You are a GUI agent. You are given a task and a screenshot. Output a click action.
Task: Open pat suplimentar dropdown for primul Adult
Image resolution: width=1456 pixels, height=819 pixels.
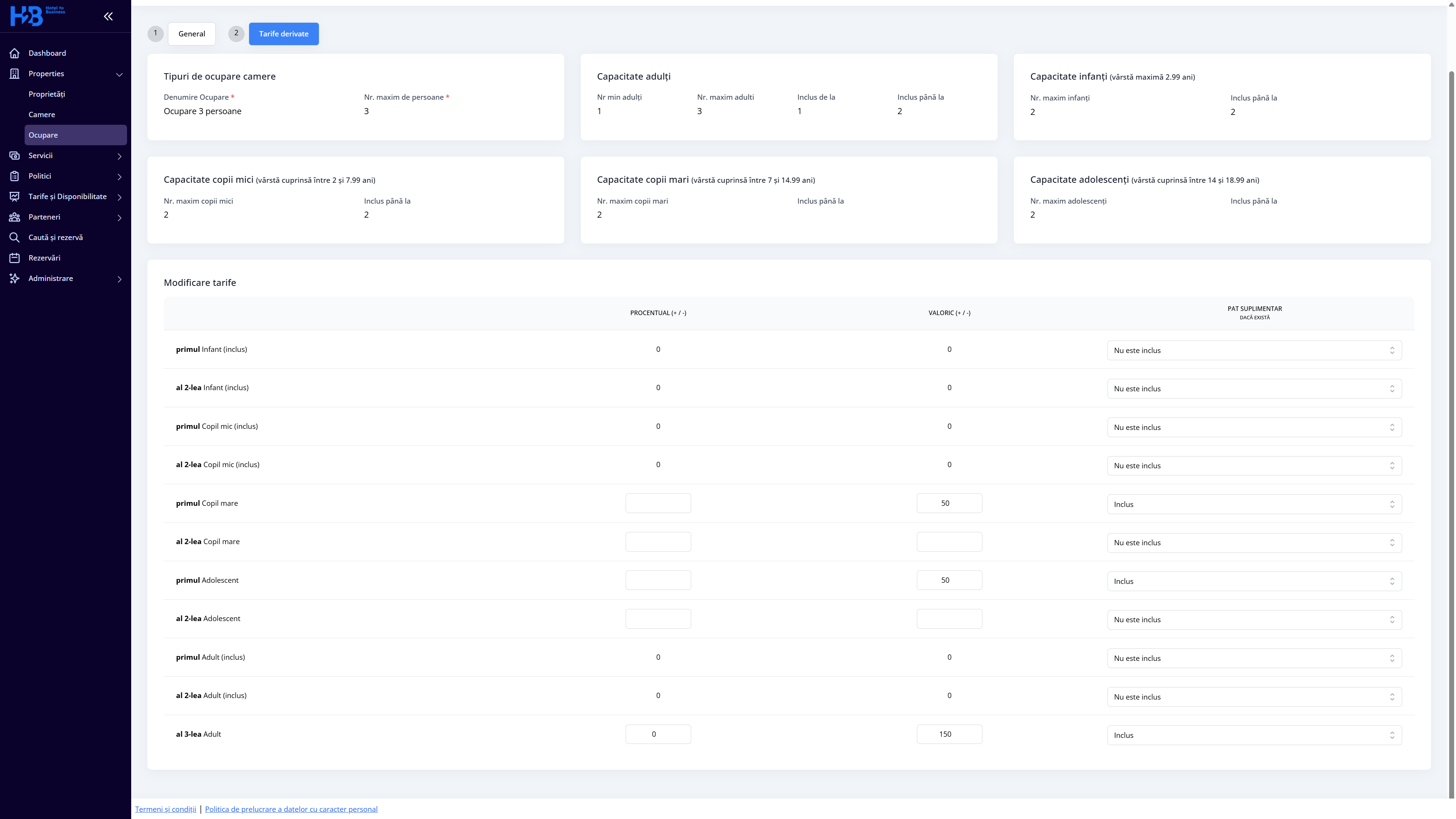[x=1254, y=658]
